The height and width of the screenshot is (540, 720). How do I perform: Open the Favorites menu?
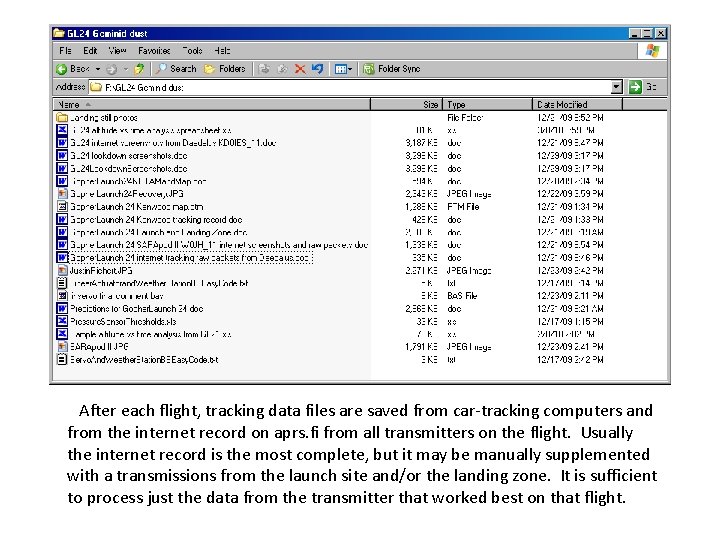[x=154, y=51]
